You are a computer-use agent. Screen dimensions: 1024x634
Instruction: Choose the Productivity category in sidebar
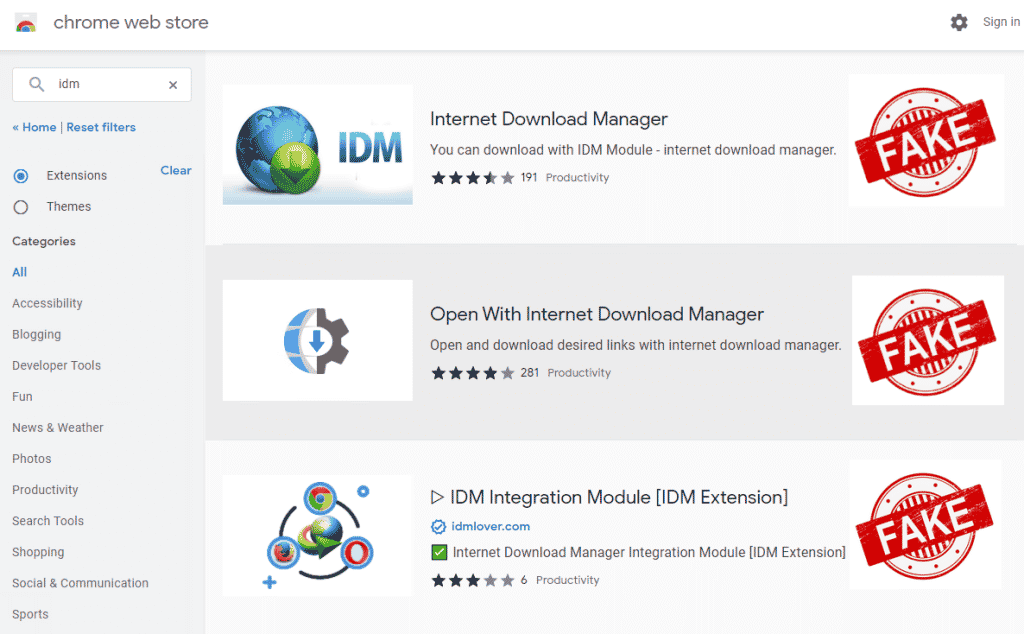[x=45, y=490]
